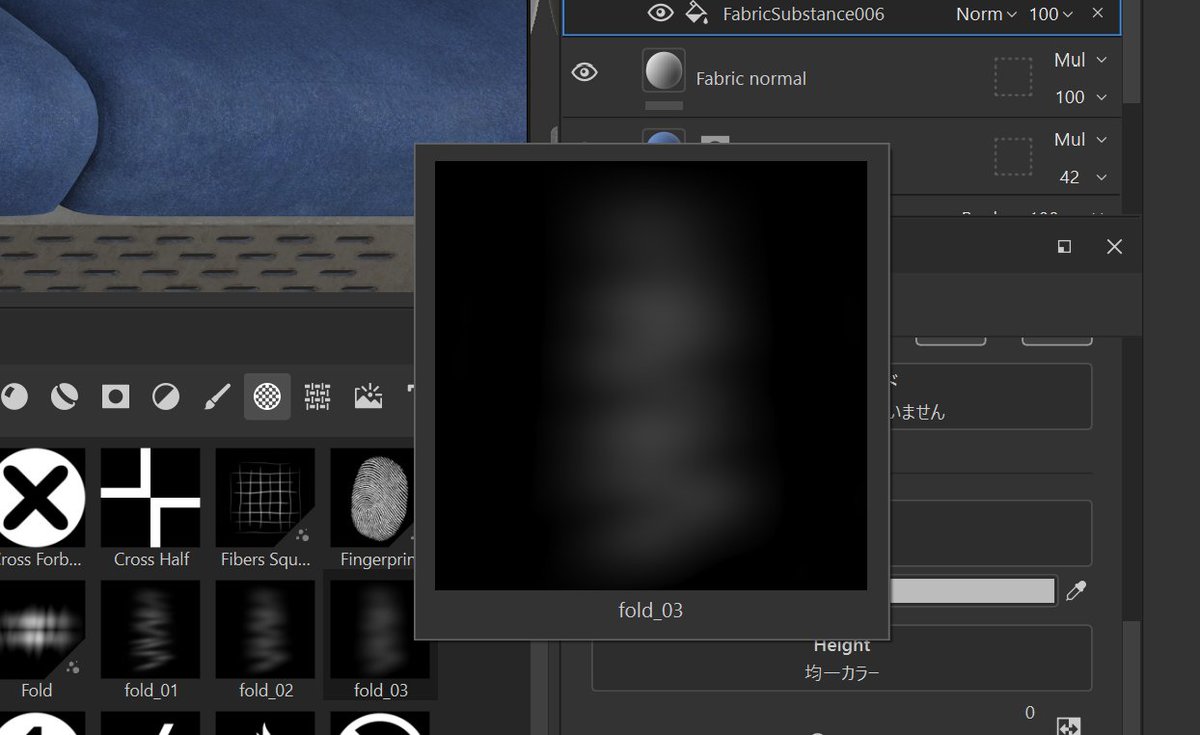Remove FabricSubstance006 effect with its X
The height and width of the screenshot is (735, 1200).
tap(1098, 13)
